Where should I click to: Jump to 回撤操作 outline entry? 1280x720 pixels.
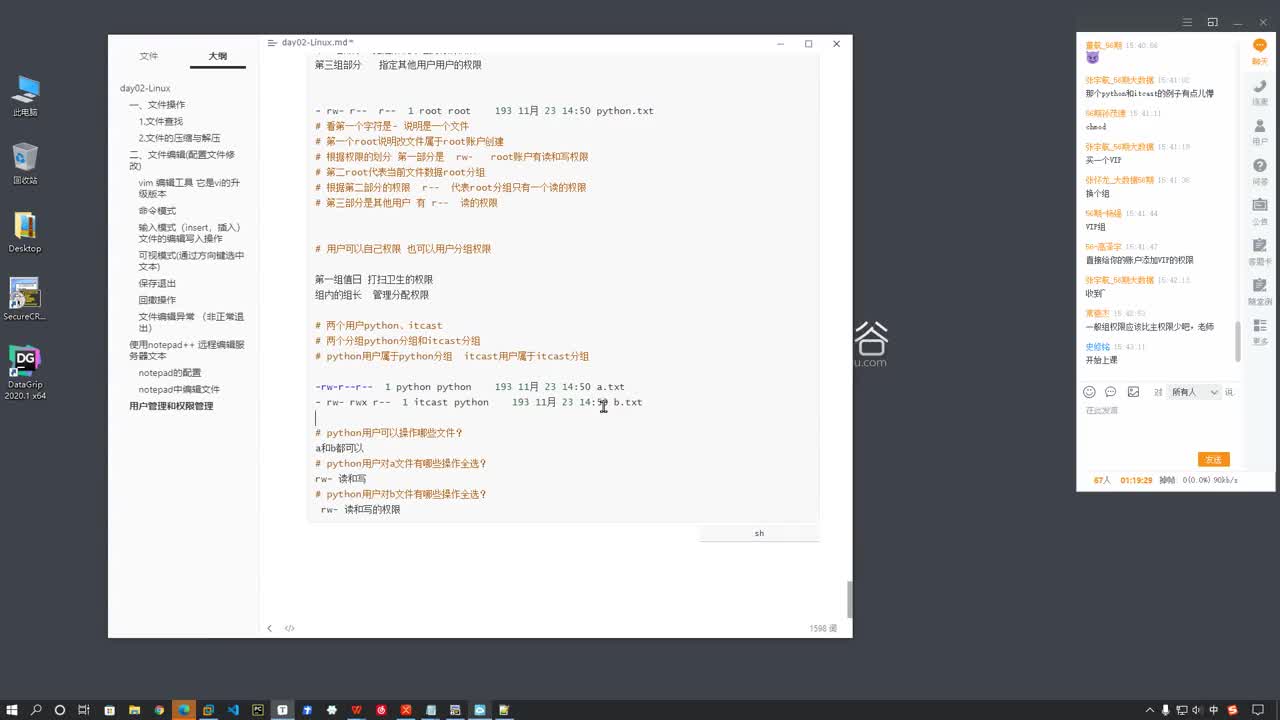(157, 300)
